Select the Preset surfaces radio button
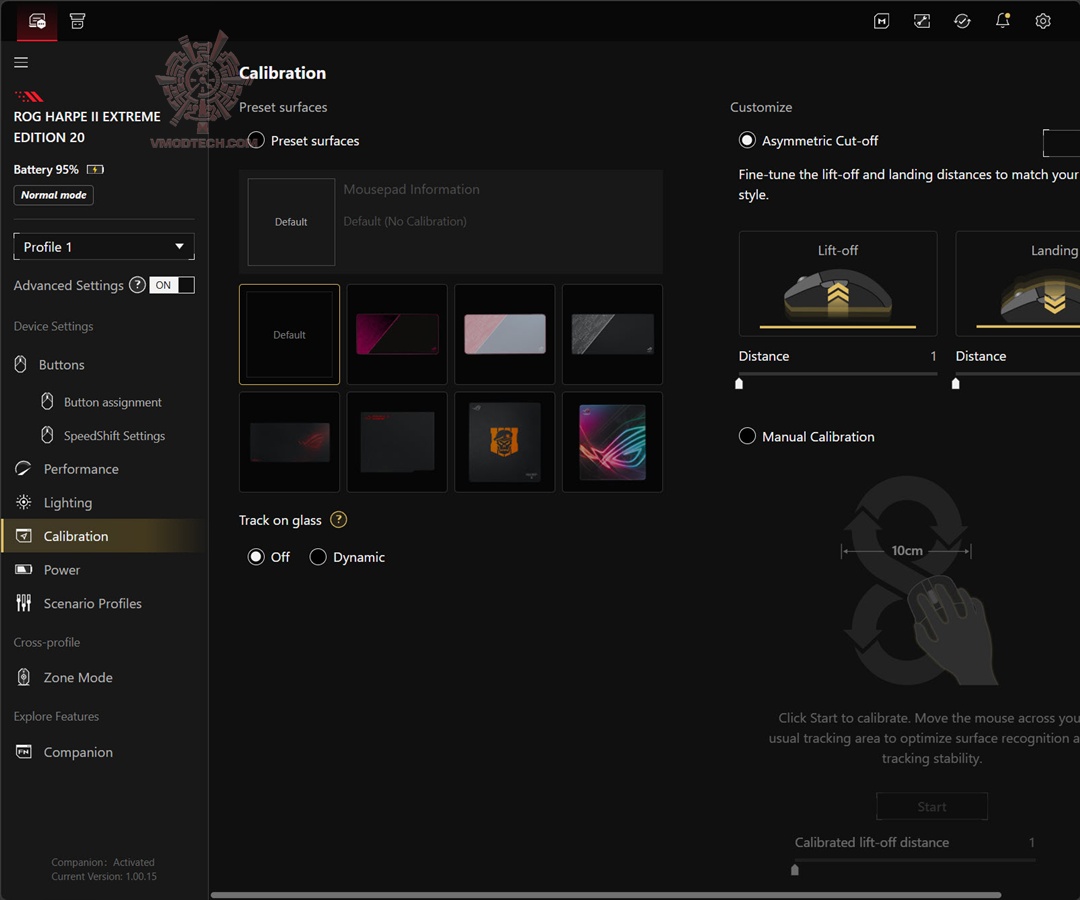The image size is (1080, 900). (x=256, y=140)
